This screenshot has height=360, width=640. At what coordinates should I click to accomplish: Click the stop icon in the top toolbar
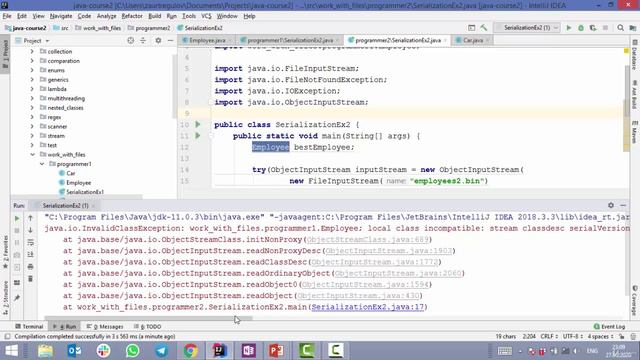tap(605, 28)
